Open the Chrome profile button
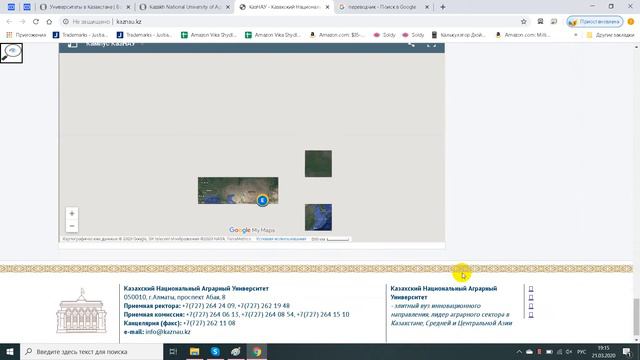640x360 pixels. tap(595, 22)
